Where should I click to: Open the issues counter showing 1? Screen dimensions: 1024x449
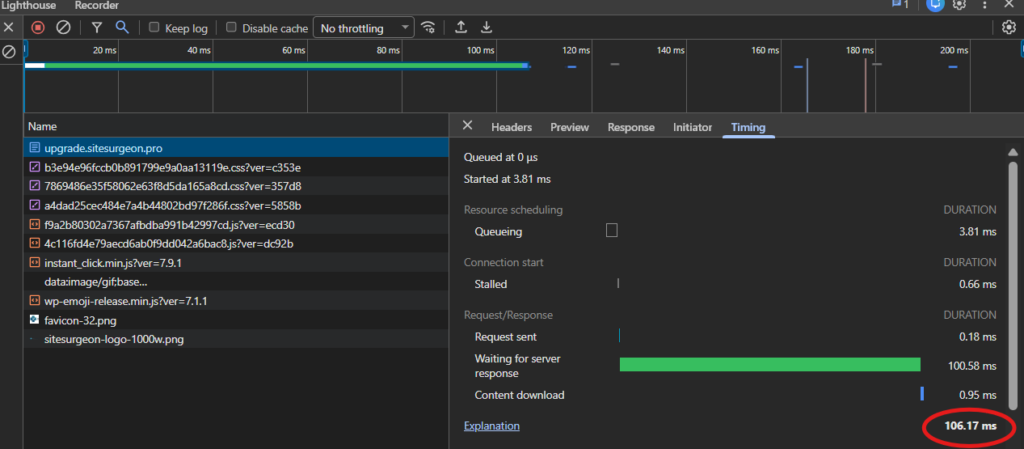(901, 5)
